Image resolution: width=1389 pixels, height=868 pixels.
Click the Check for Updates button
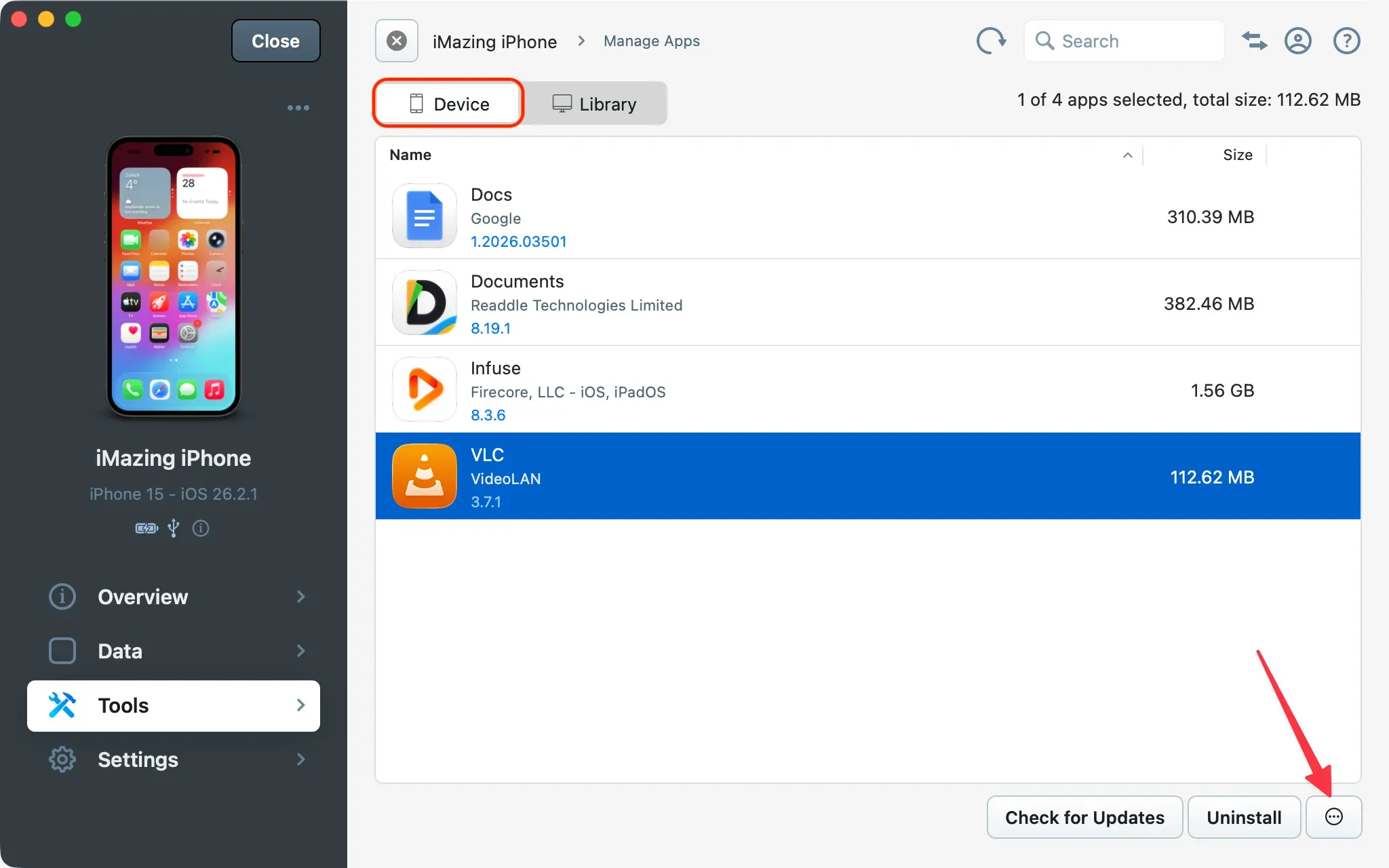(1084, 817)
